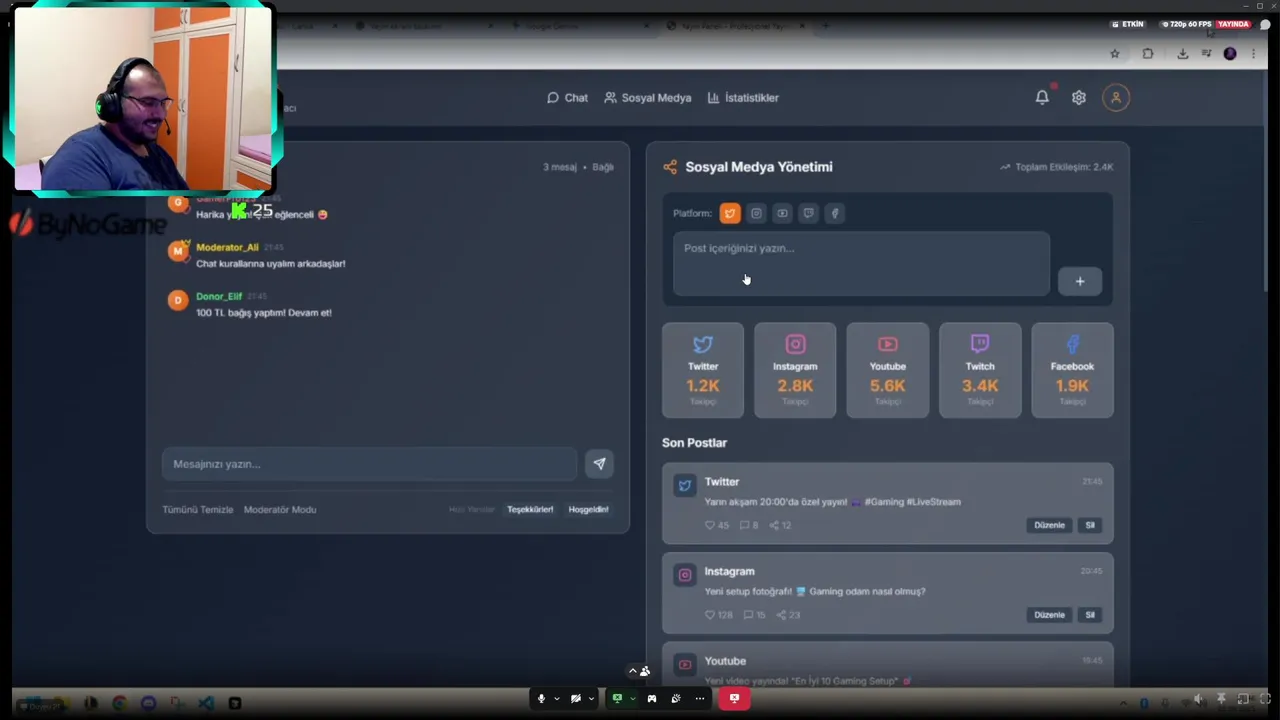Bookmark this page with the star icon
Image resolution: width=1280 pixels, height=720 pixels.
[1115, 54]
